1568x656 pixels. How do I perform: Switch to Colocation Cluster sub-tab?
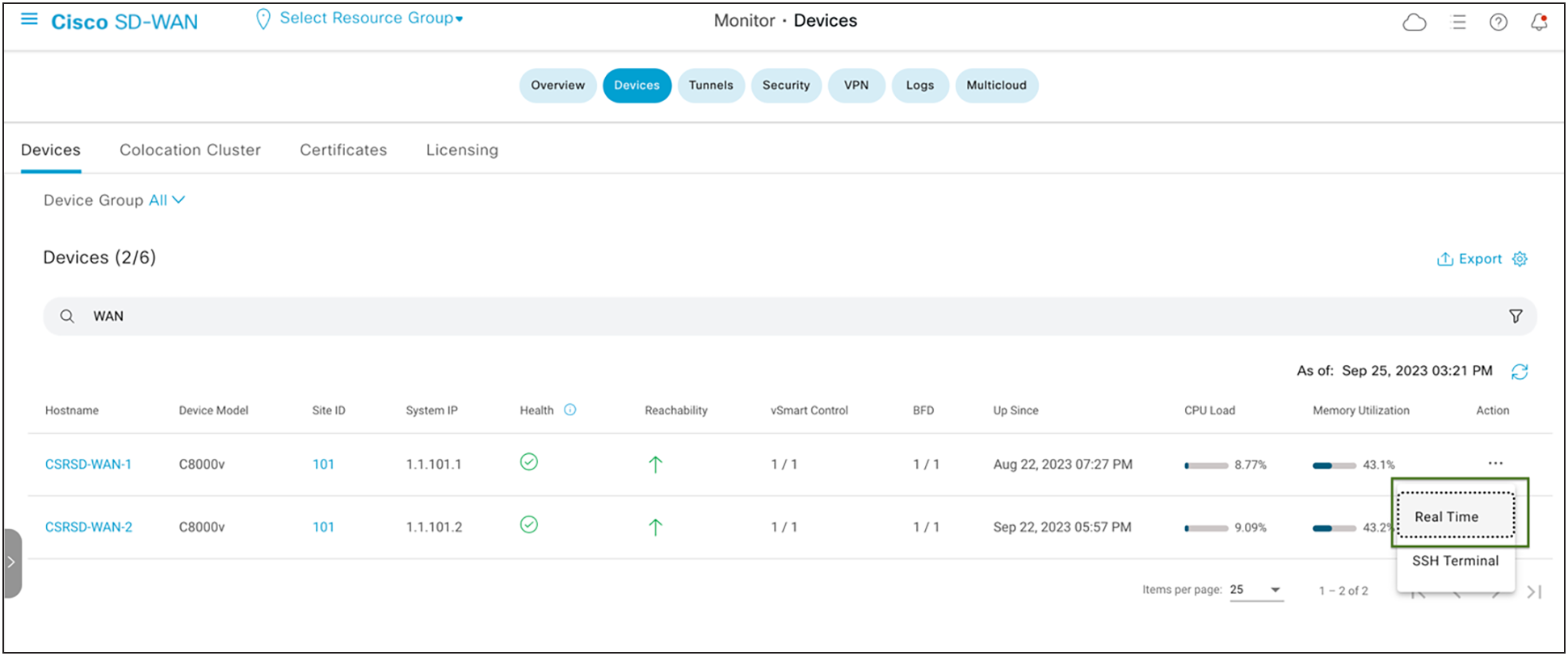pos(190,150)
